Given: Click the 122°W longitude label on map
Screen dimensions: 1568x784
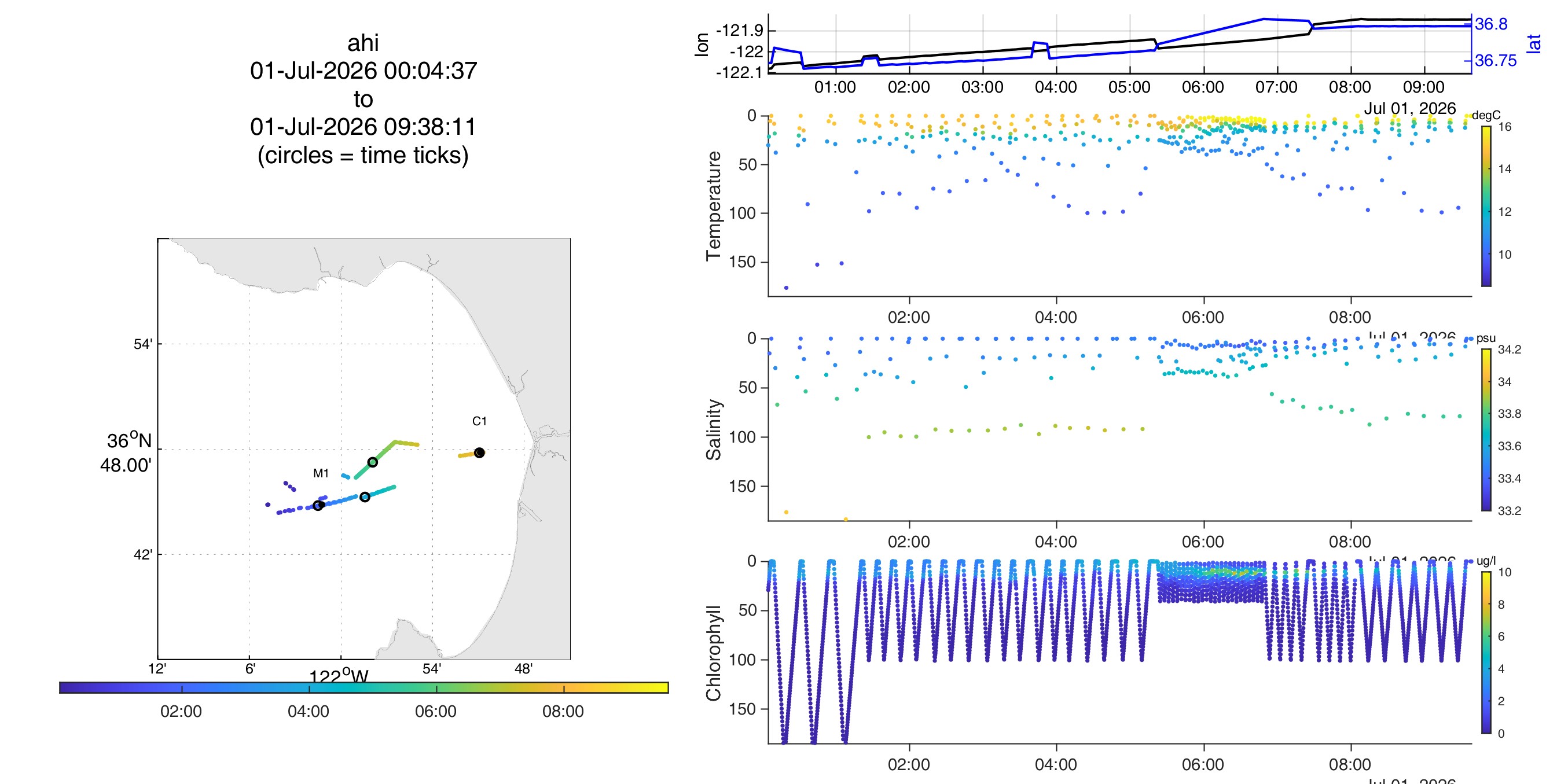Looking at the screenshot, I should [x=339, y=676].
